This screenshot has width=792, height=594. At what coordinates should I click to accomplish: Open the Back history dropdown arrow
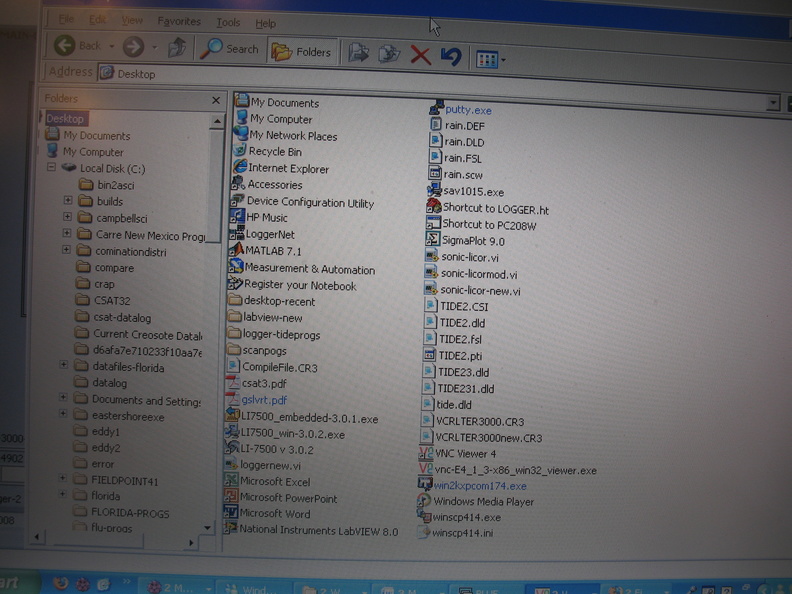click(x=112, y=46)
